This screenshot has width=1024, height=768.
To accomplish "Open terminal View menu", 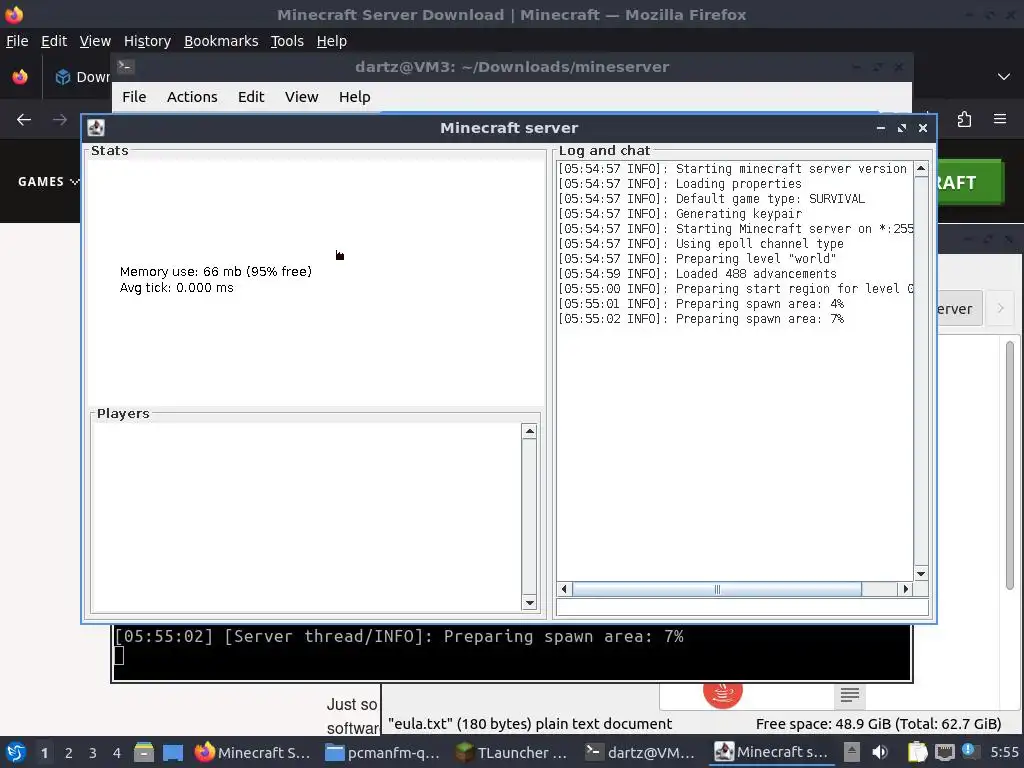I will (x=301, y=97).
